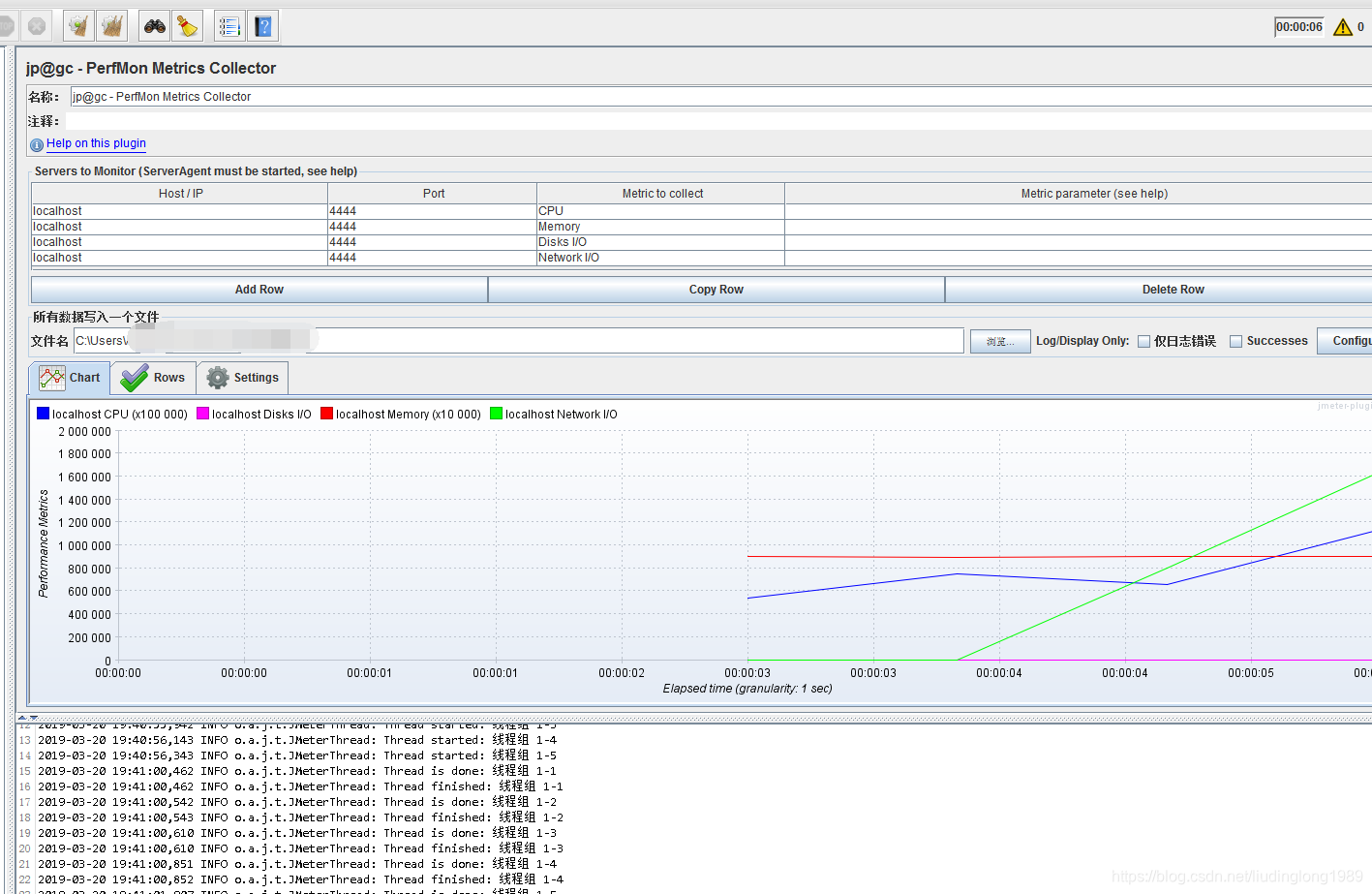Switch to the Chart tab

(x=70, y=378)
